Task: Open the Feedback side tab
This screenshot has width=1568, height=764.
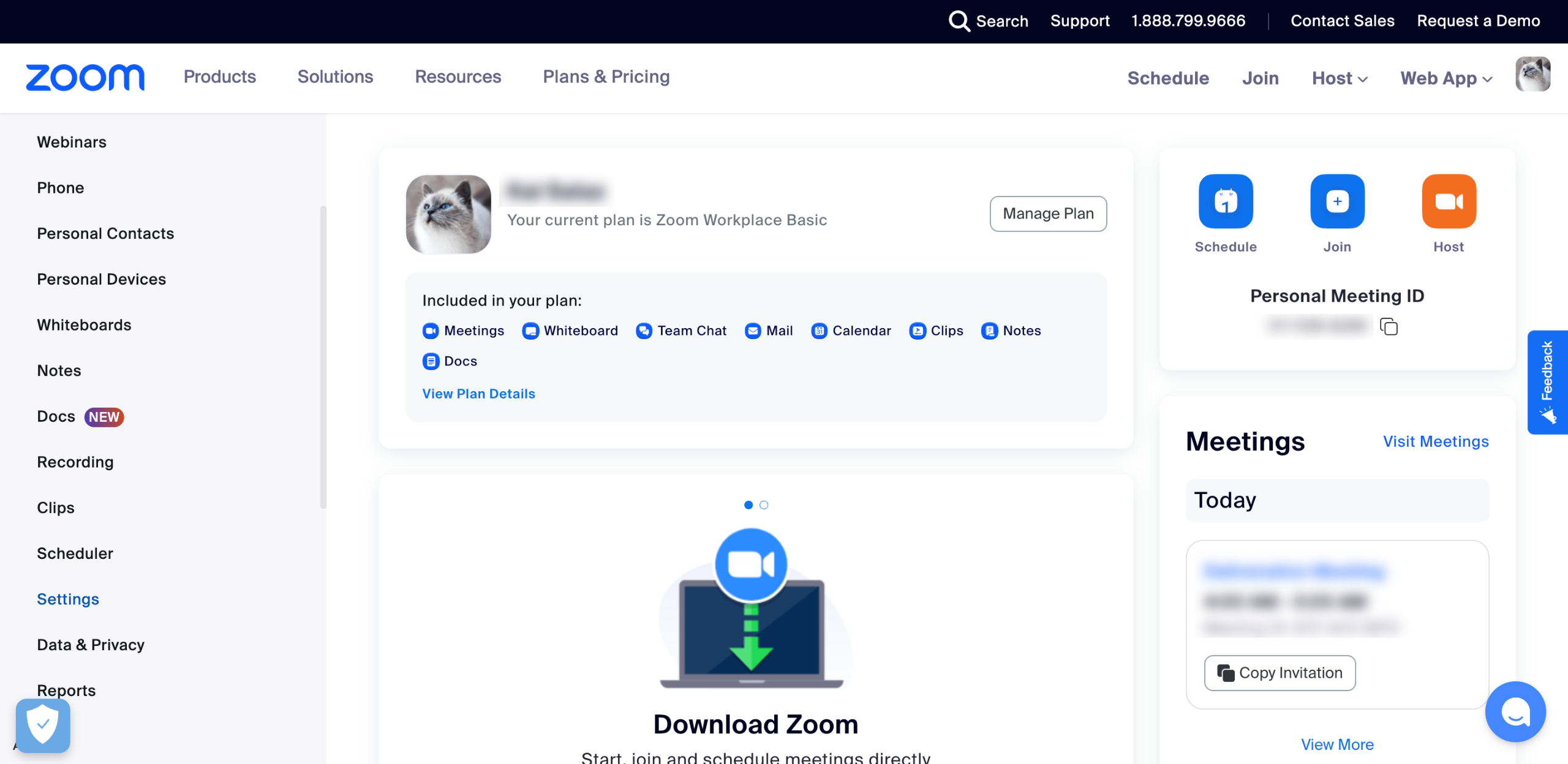Action: point(1547,382)
